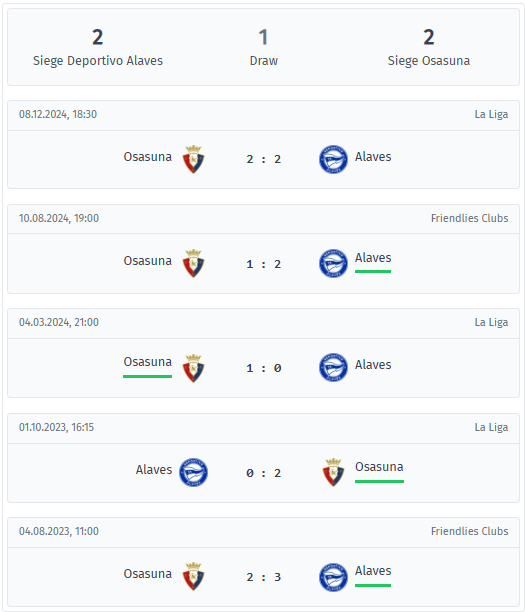Click underlined Osasuna winner name 04.03.2024
This screenshot has height=612, width=525.
pos(148,362)
